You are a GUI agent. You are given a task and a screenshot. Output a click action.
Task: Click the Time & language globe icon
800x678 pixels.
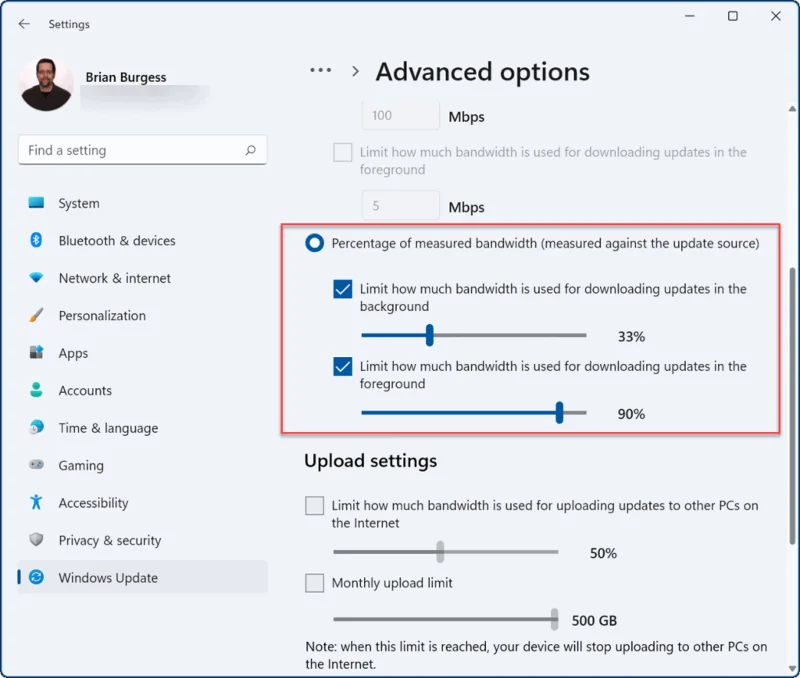(x=36, y=427)
